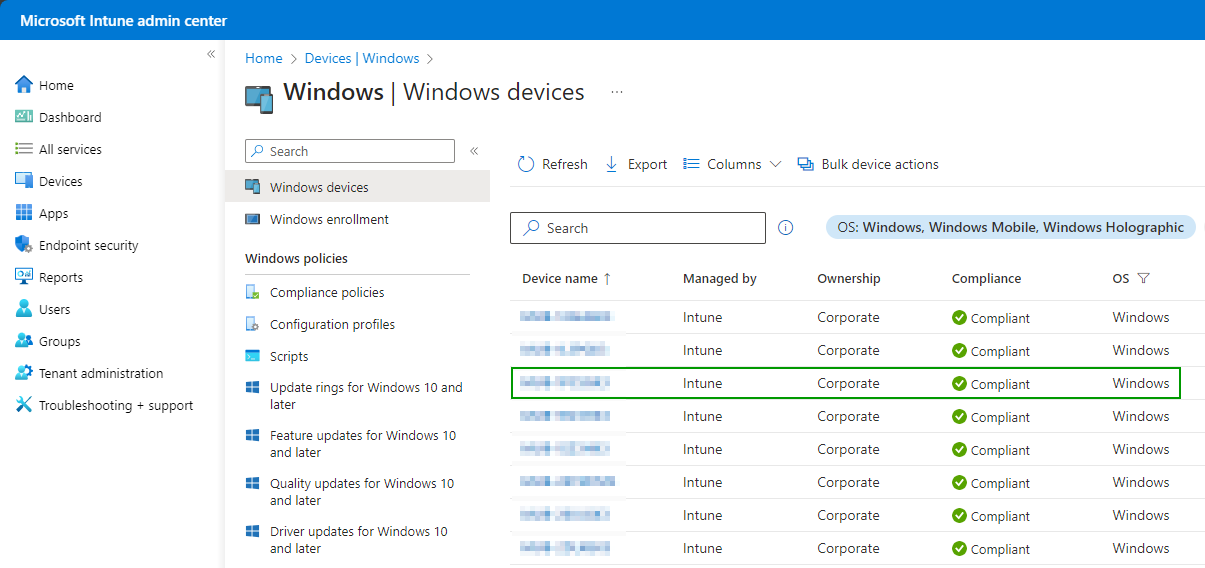Image resolution: width=1205 pixels, height=568 pixels.
Task: Go to Devices in left sidebar
Action: (x=49, y=181)
